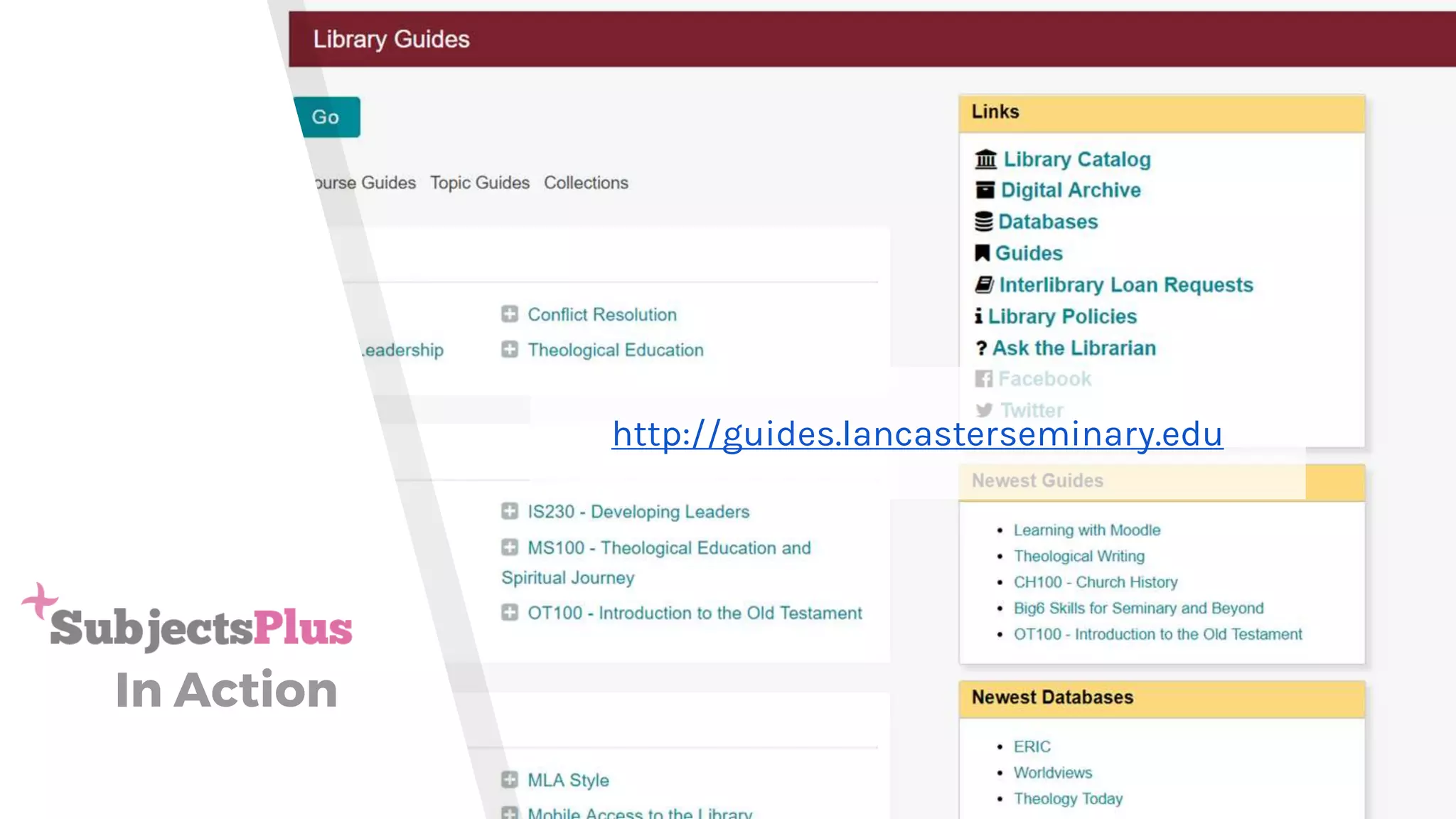Expand OT100 Old Testament plus icon
Viewport: 1456px width, 819px height.
point(509,613)
